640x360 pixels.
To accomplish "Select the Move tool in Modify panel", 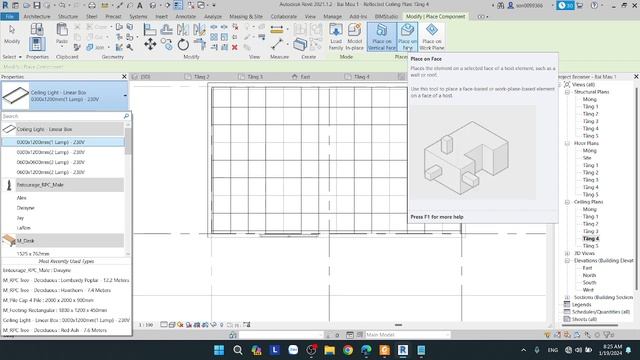I will click(x=150, y=44).
